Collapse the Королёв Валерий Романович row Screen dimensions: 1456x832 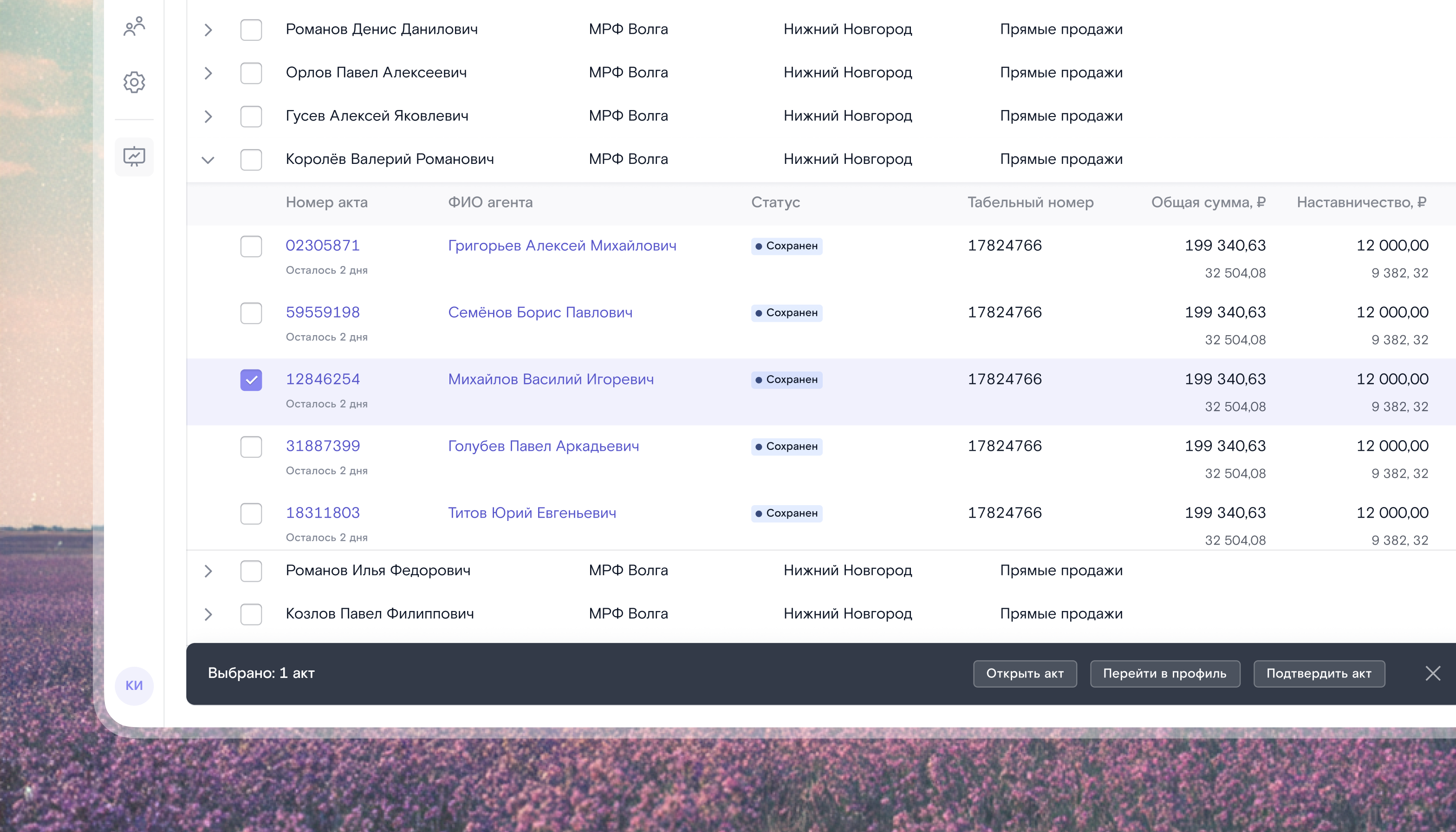pyautogui.click(x=208, y=160)
